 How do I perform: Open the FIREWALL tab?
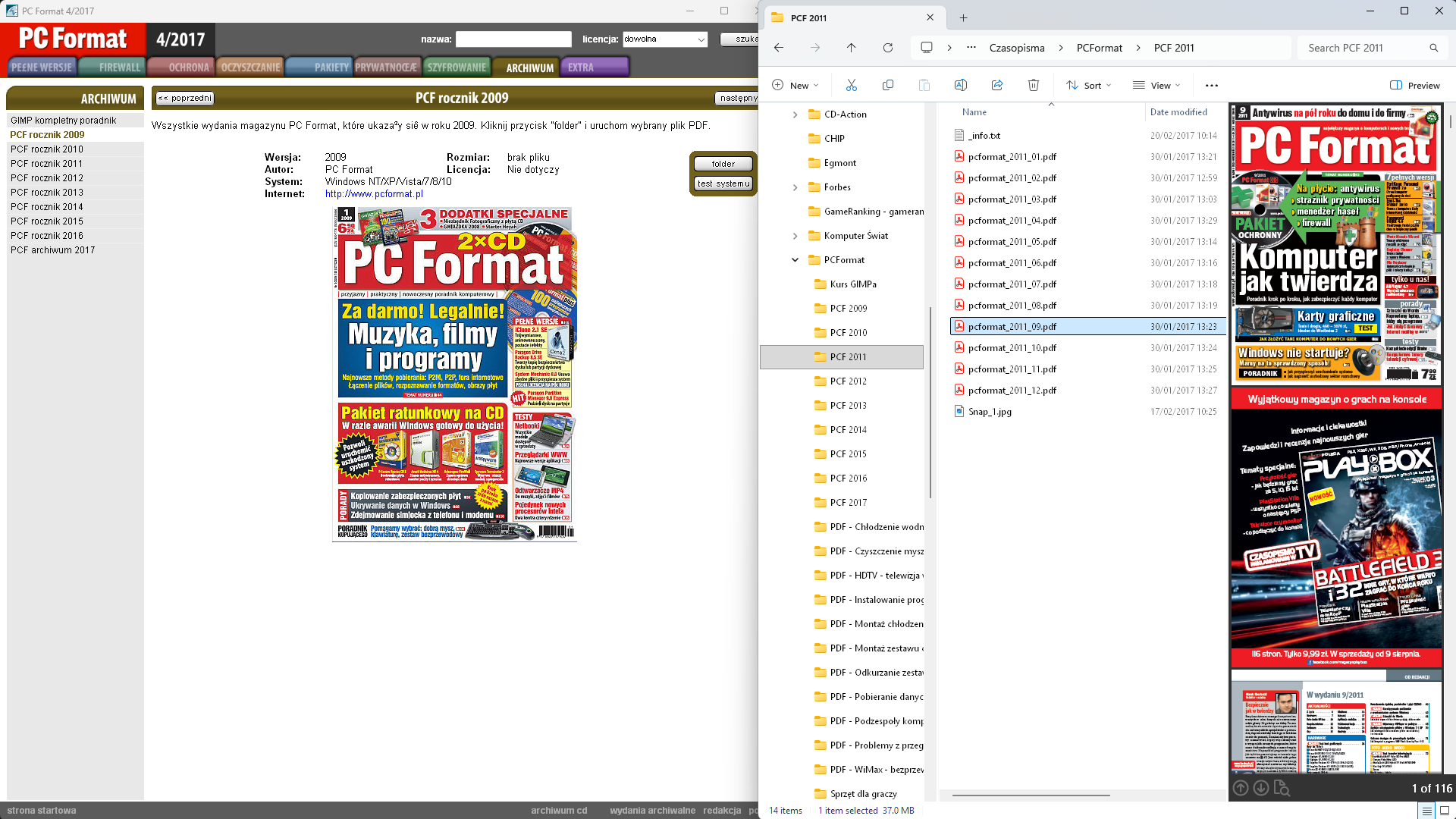click(119, 67)
